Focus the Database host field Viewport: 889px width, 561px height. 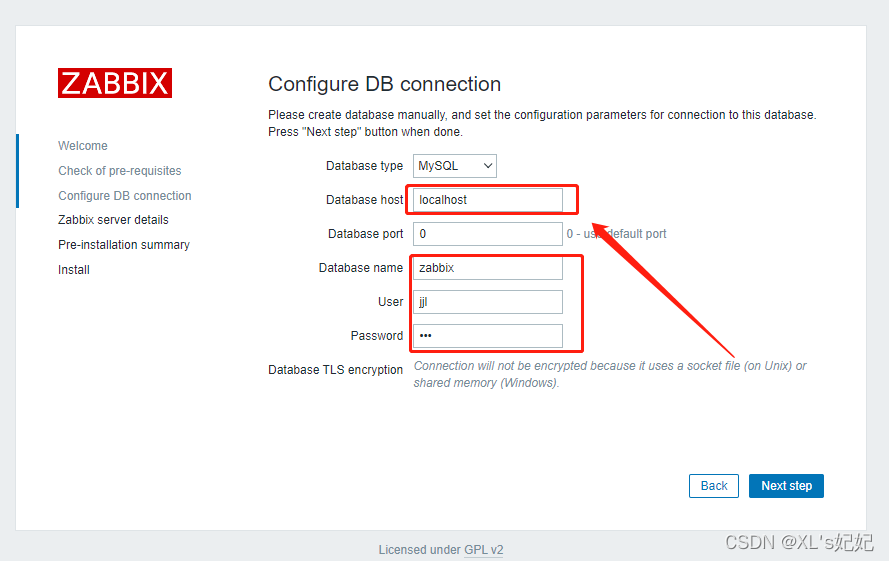pos(488,200)
